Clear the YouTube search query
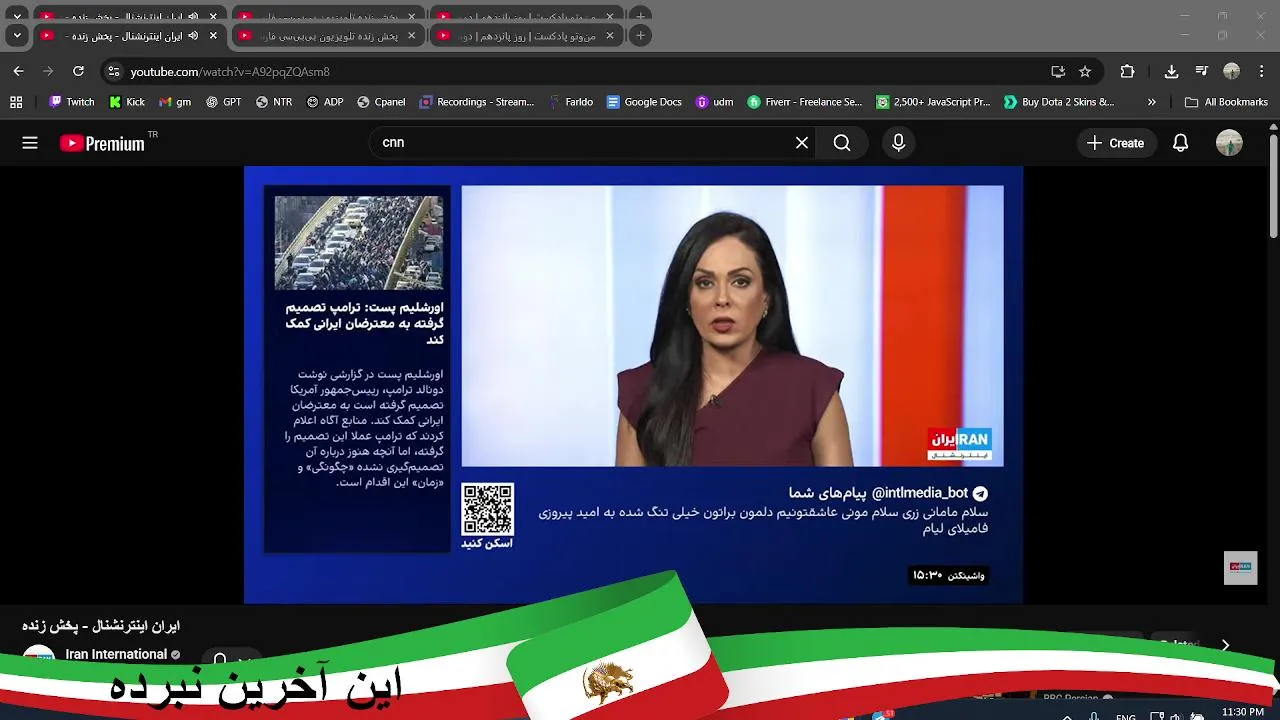Image resolution: width=1280 pixels, height=720 pixels. coord(801,143)
